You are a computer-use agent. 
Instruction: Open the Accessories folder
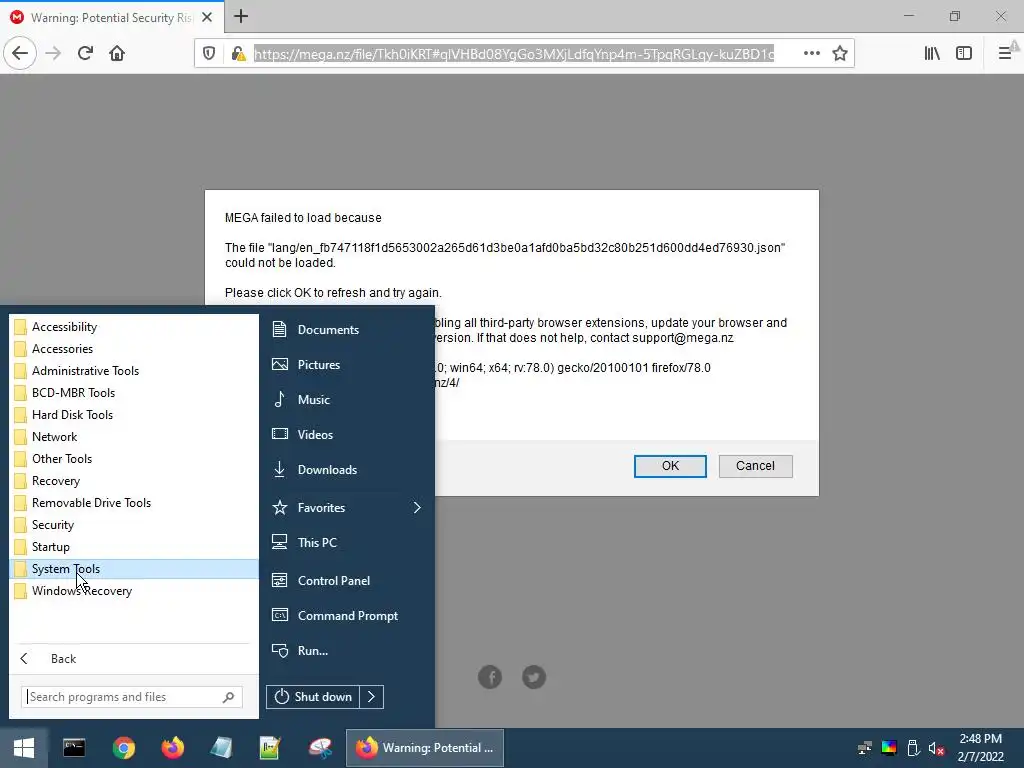134,349
